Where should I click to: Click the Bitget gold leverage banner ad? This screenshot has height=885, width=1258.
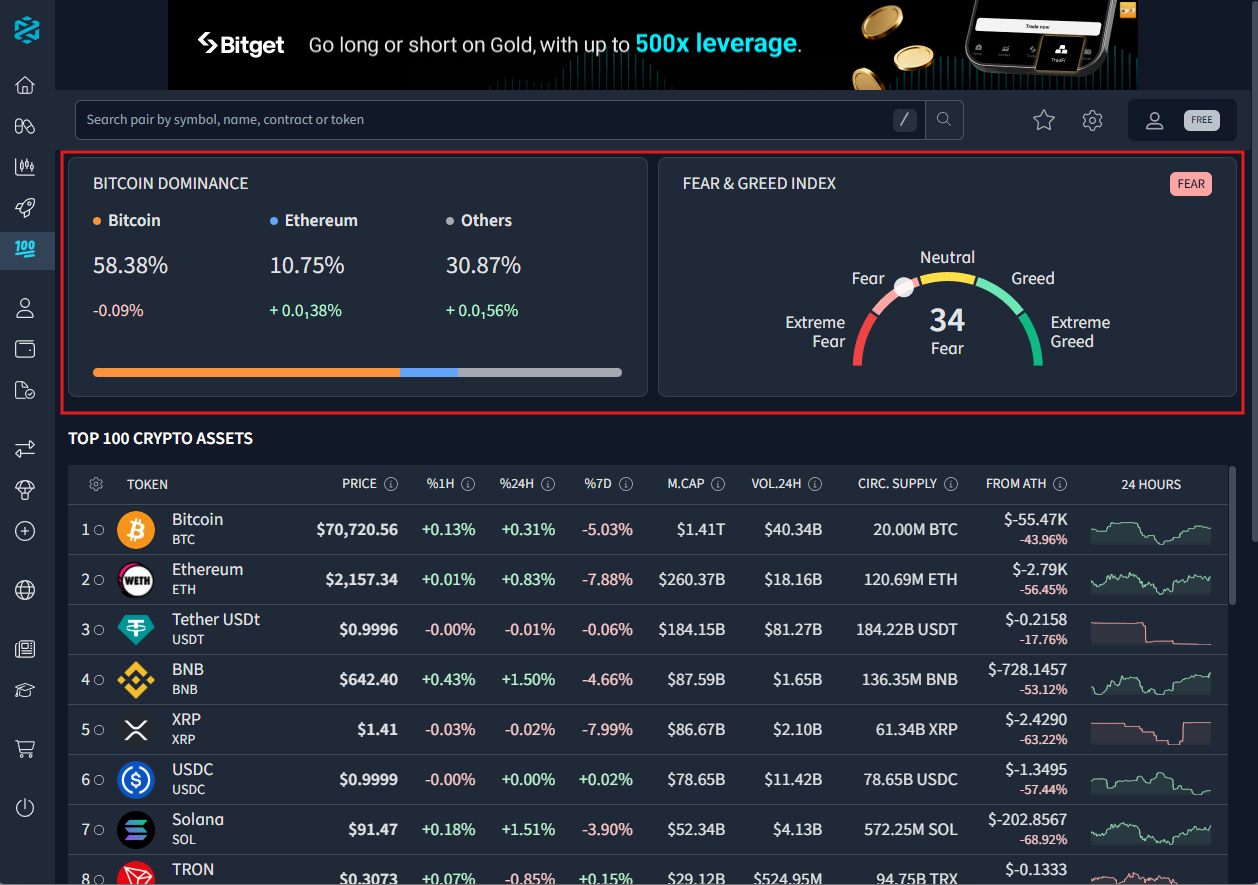coord(652,45)
